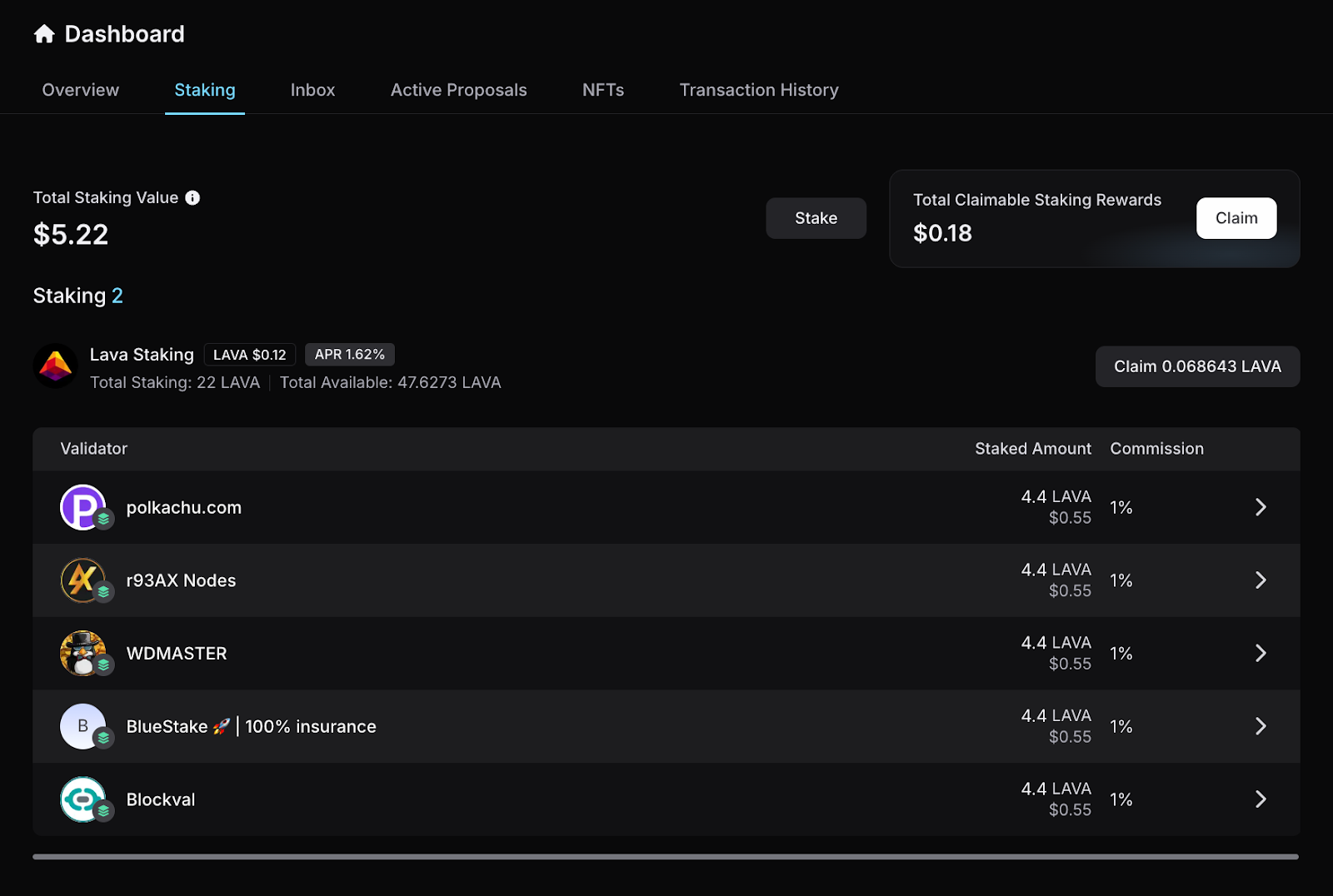Viewport: 1333px width, 896px height.
Task: Expand the r93AX Nodes row chevron
Action: 1261,580
